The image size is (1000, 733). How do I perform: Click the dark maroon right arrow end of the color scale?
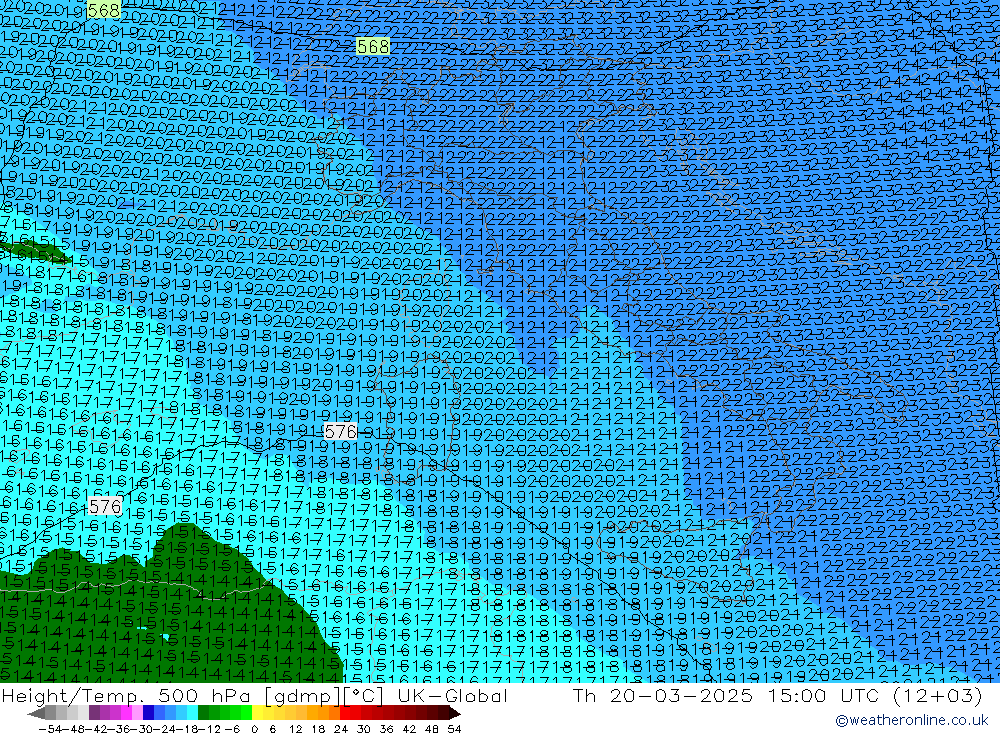click(455, 714)
